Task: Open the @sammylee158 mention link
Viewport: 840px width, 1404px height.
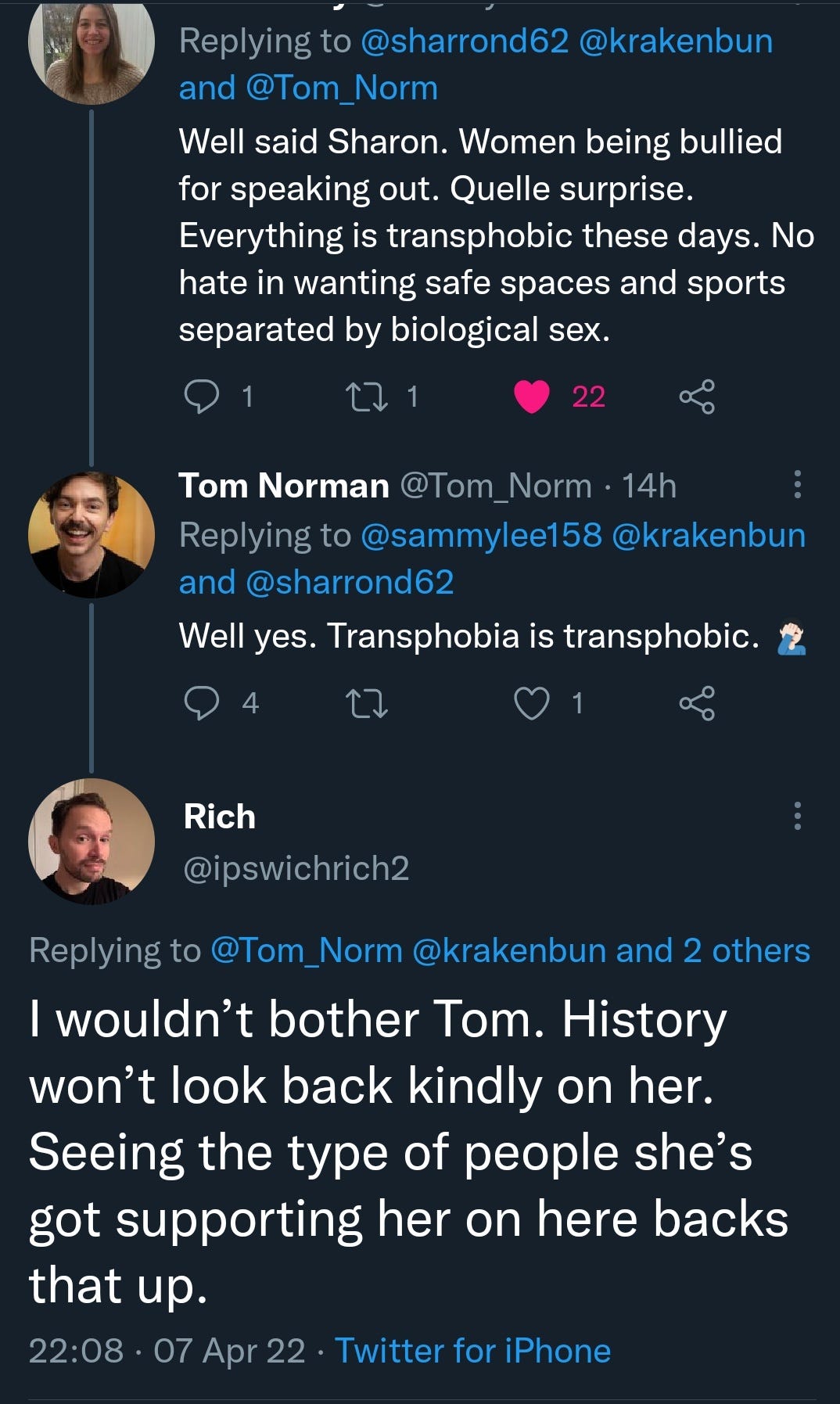Action: click(481, 535)
